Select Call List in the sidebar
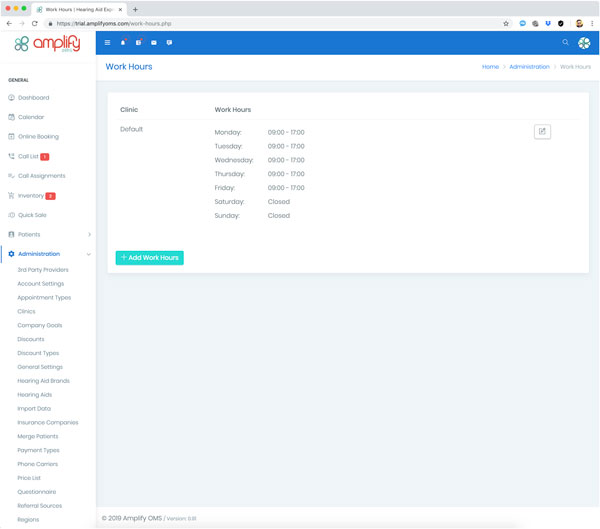This screenshot has height=529, width=600. [28, 156]
